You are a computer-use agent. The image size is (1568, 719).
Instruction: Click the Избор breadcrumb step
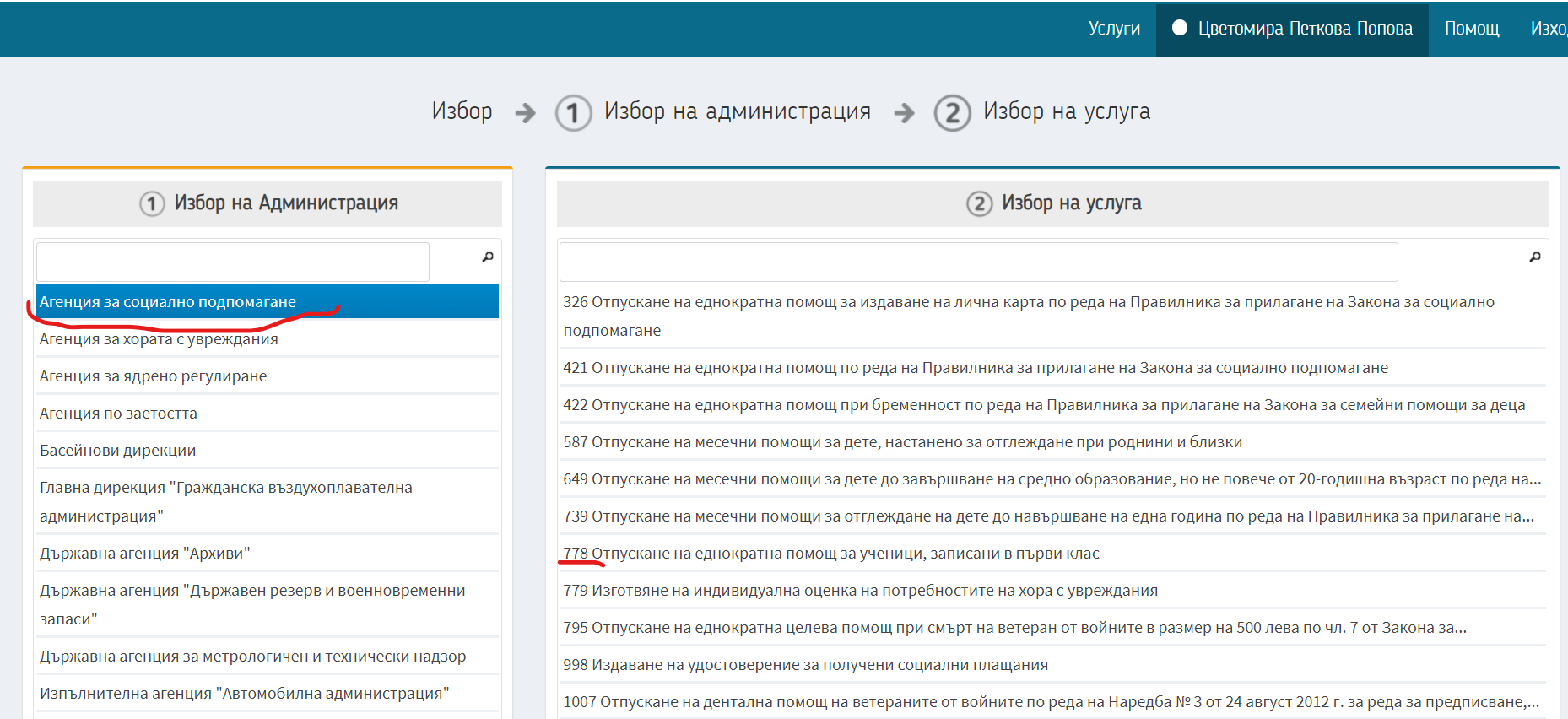pyautogui.click(x=462, y=111)
